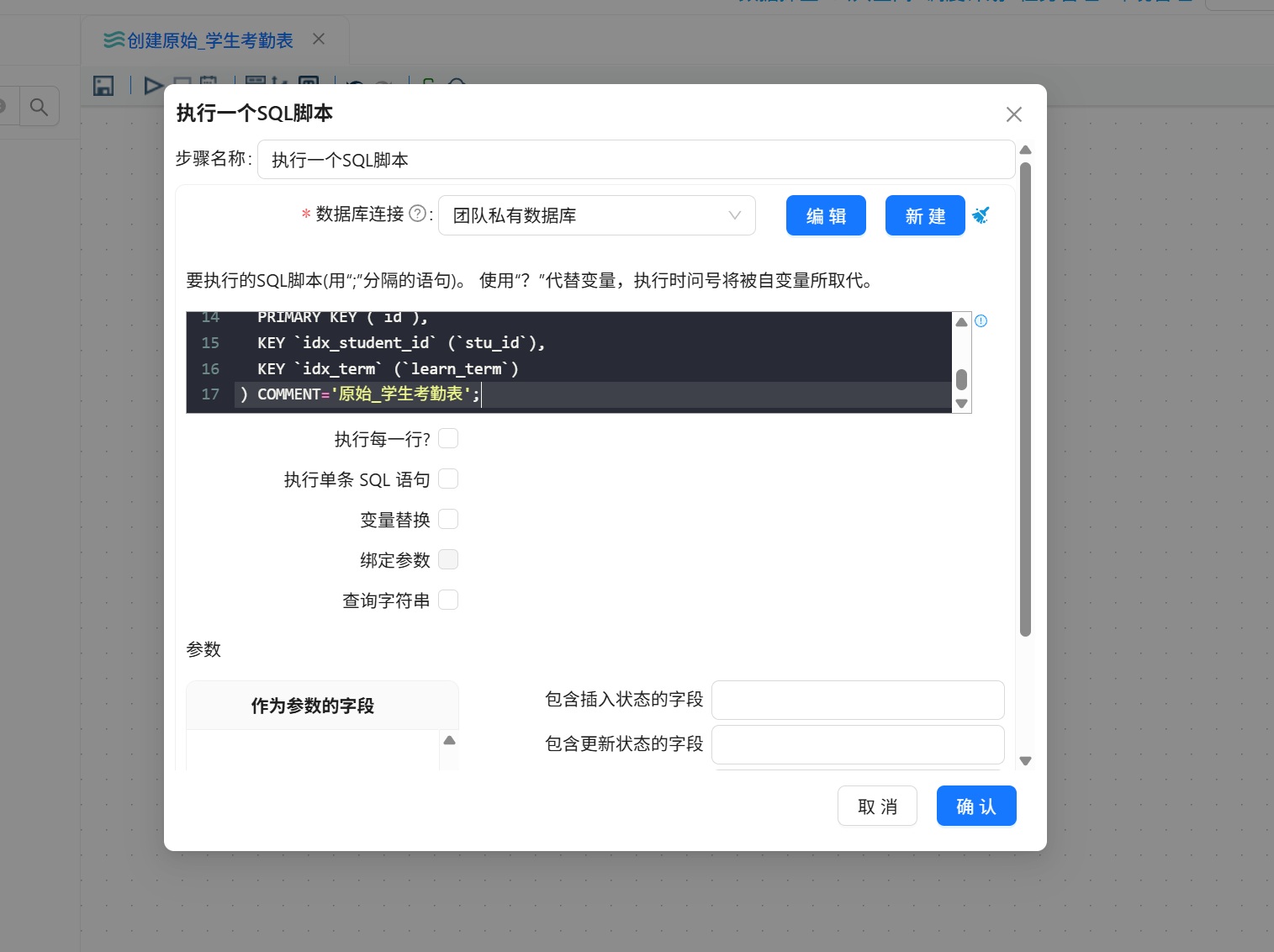Click the info icon beside SQL editor
The image size is (1274, 952).
(x=981, y=320)
